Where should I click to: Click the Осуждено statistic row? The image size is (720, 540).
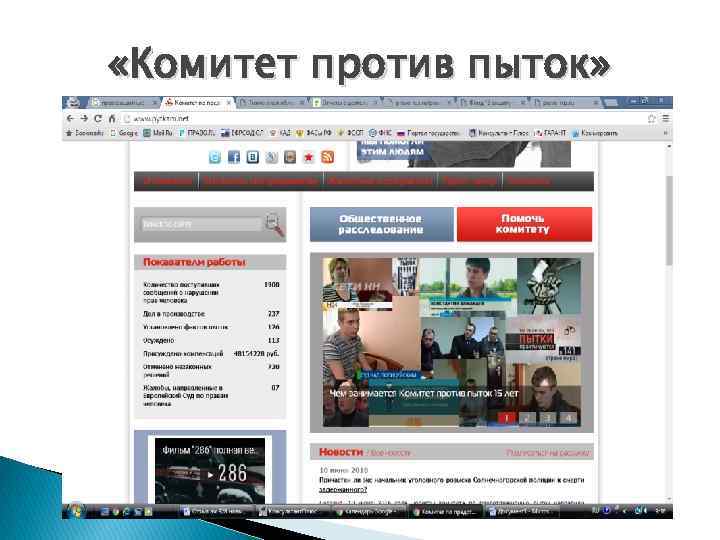211,341
